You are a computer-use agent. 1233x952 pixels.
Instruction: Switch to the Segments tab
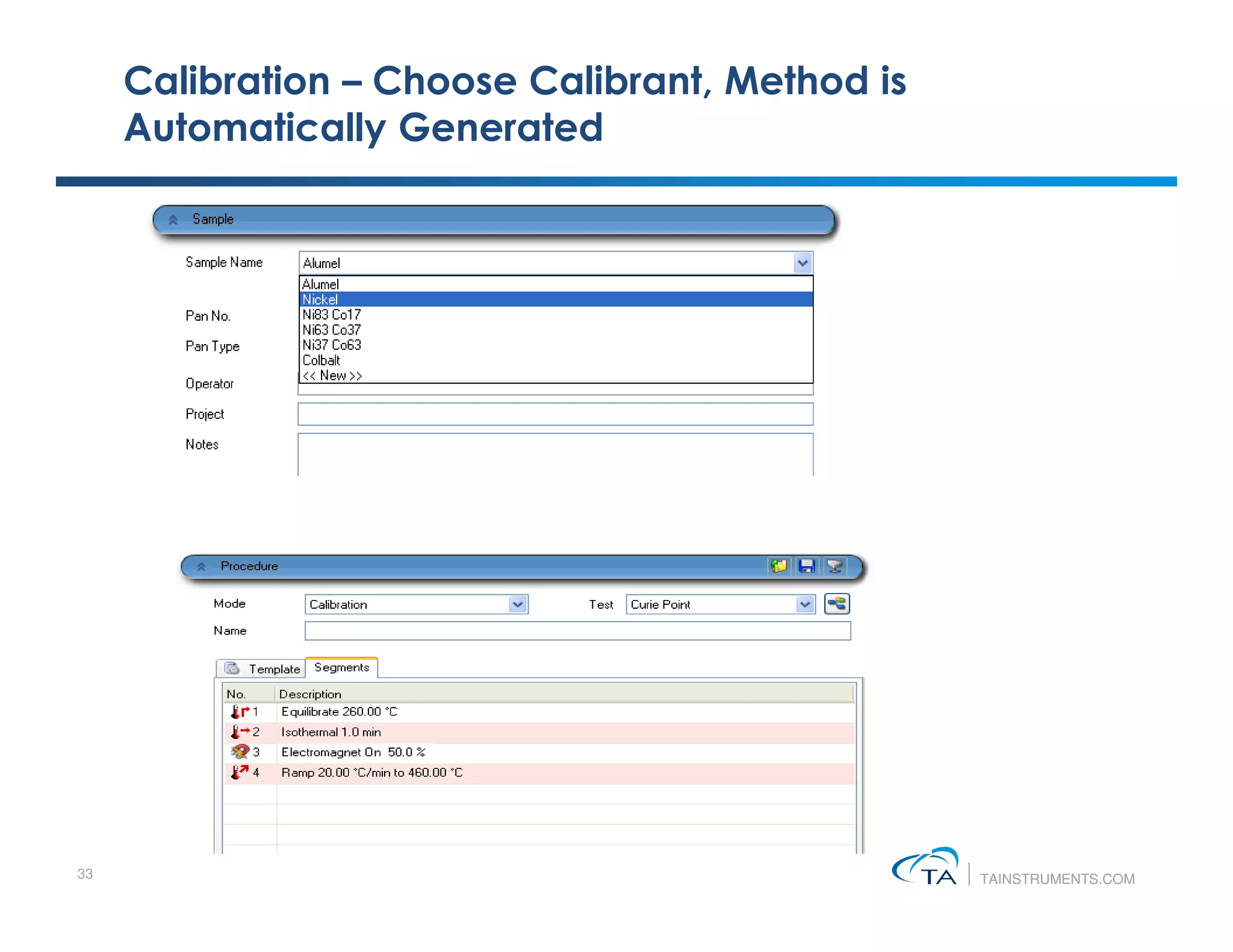(341, 667)
